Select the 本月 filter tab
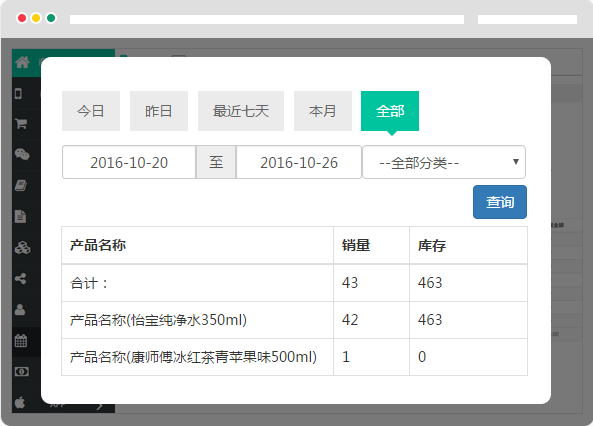This screenshot has height=426, width=593. click(323, 111)
